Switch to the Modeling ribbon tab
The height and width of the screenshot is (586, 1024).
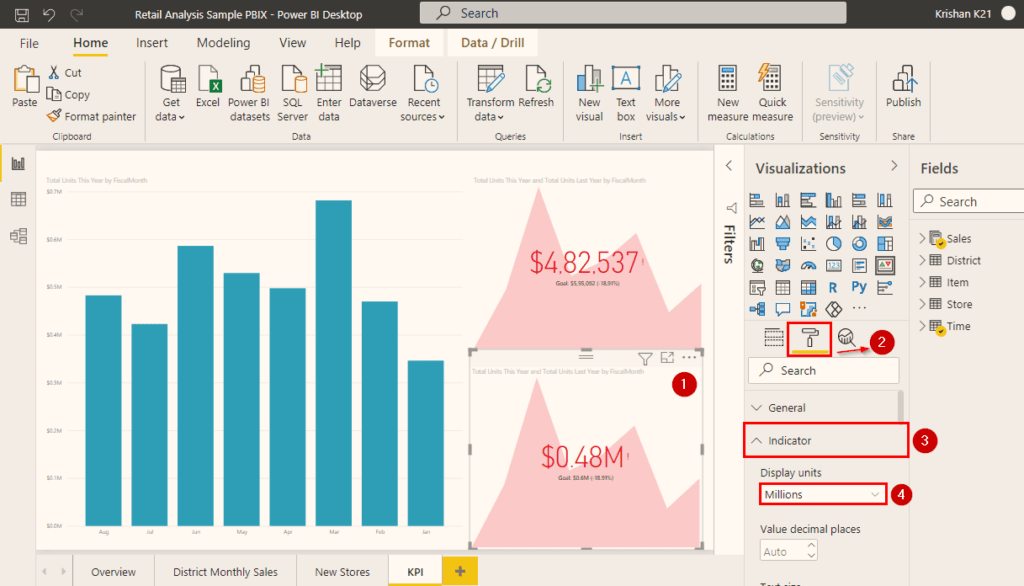222,43
